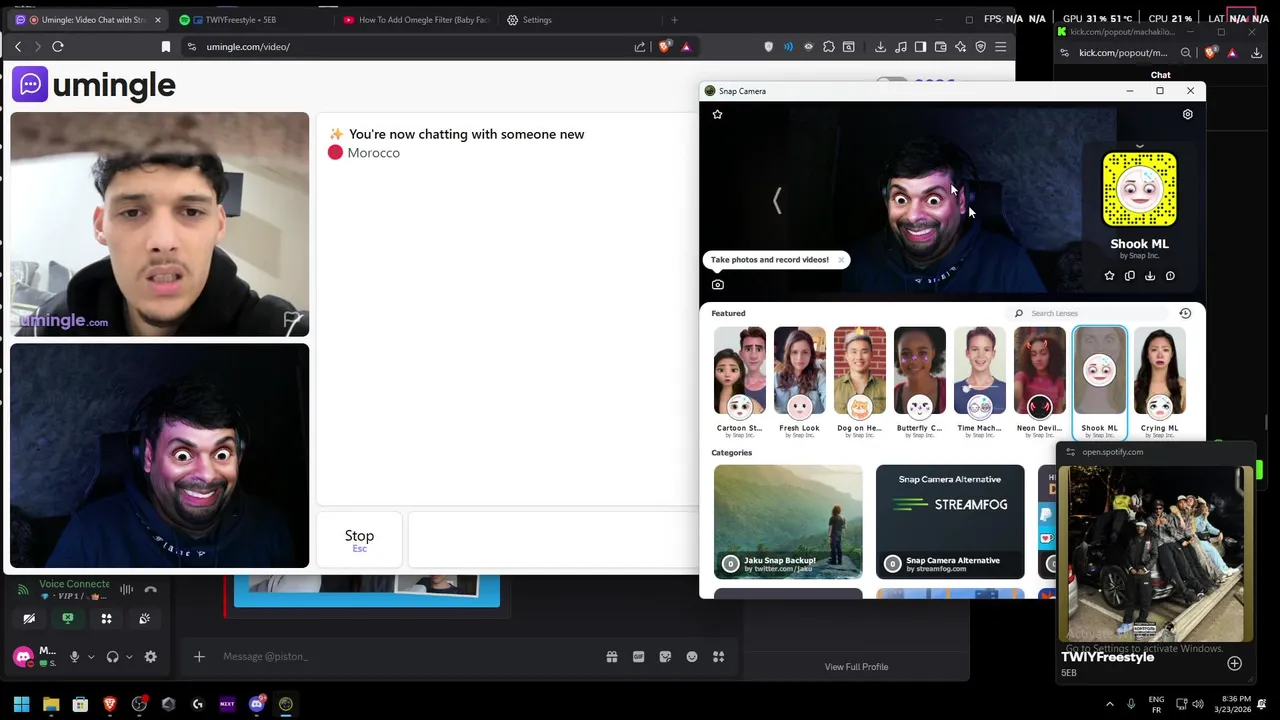Click the download icon under Shook ML
Viewport: 1280px width, 720px height.
[1150, 276]
